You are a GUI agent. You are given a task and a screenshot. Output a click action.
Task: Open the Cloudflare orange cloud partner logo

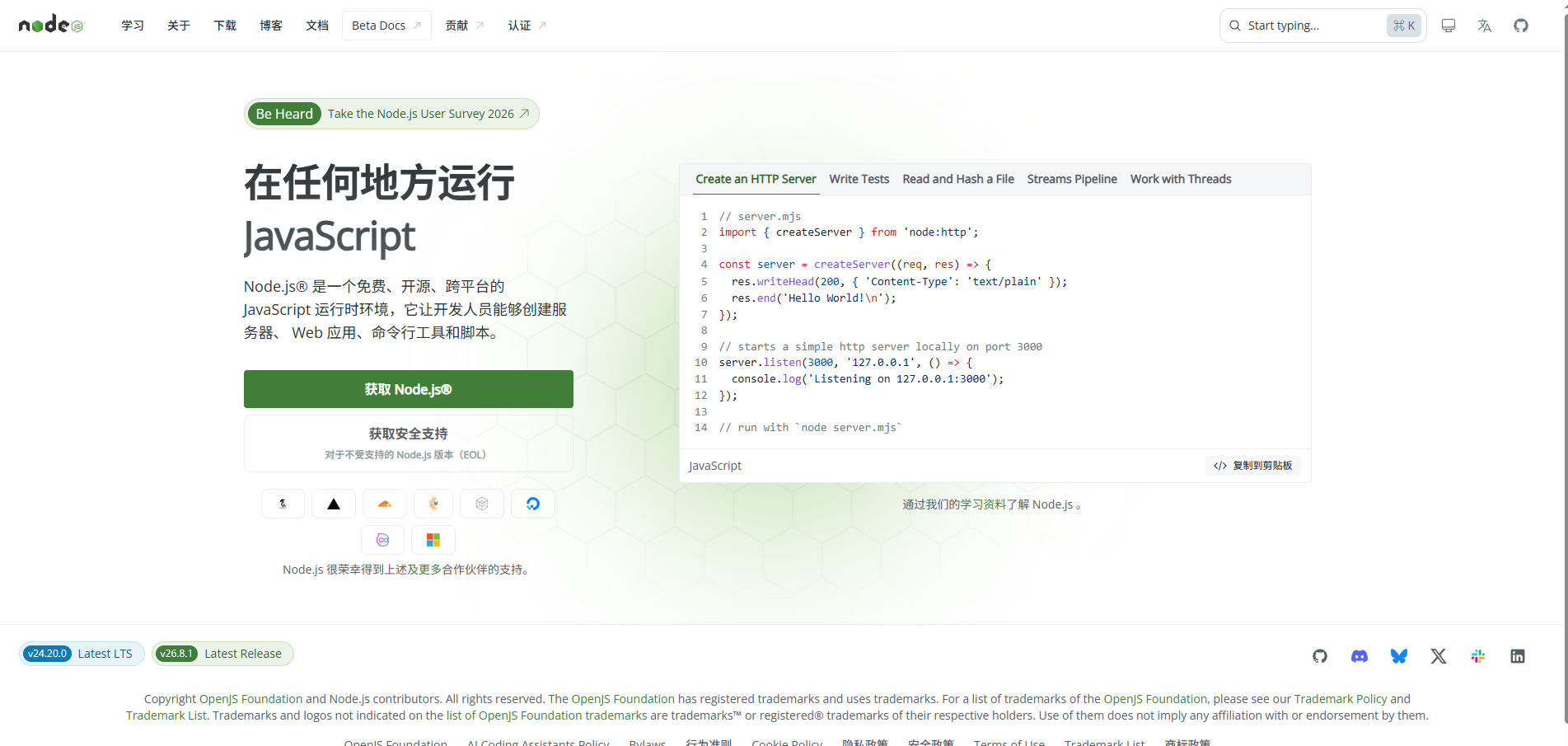coord(384,504)
